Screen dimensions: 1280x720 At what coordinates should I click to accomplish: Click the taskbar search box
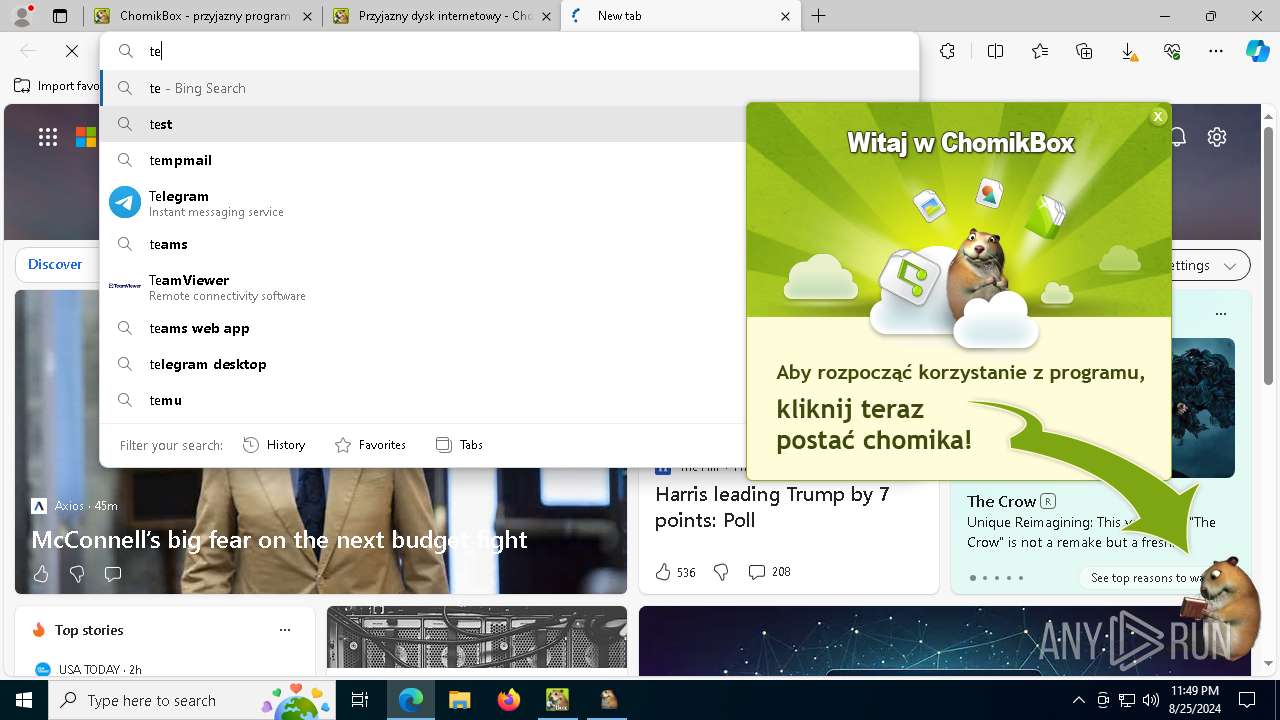click(x=192, y=700)
